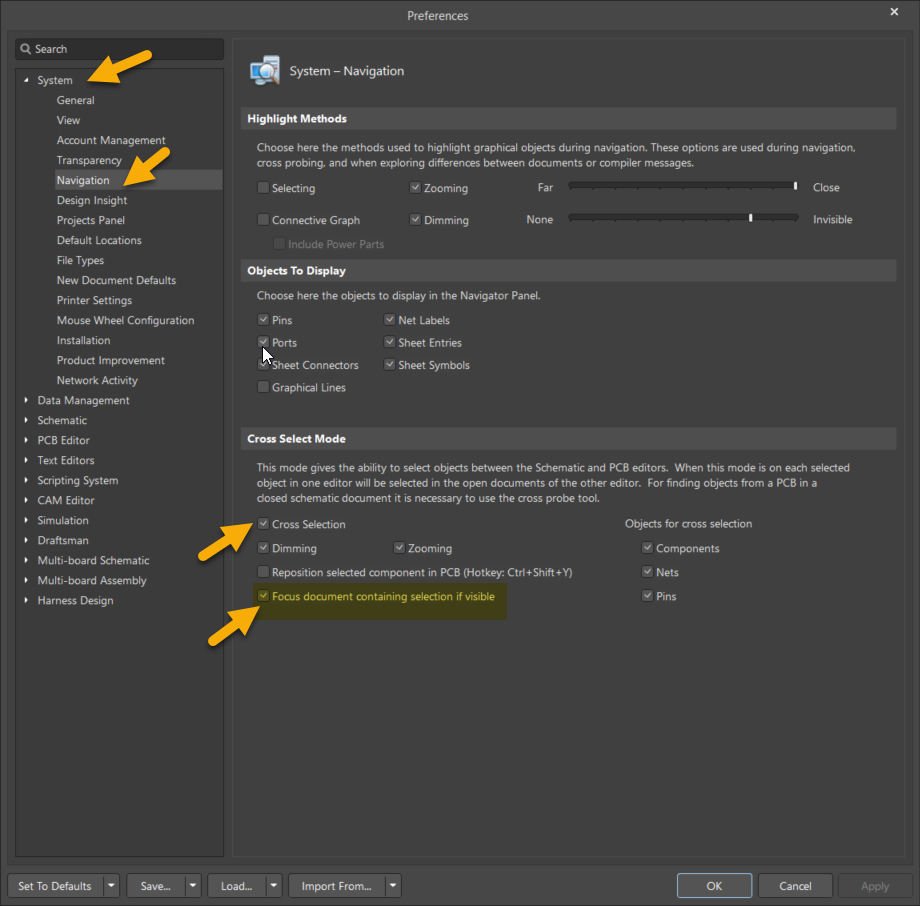The width and height of the screenshot is (920, 906).
Task: Toggle the Selecting highlight checkbox
Action: click(263, 188)
